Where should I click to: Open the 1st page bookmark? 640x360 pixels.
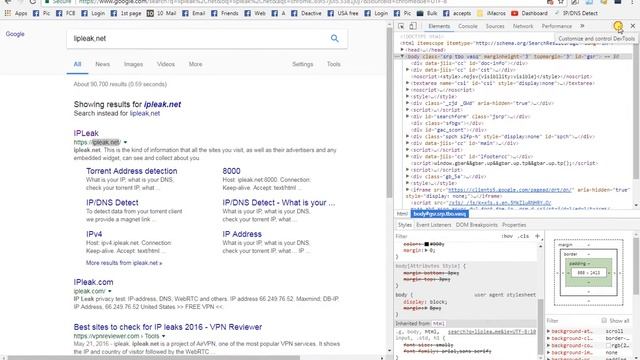pos(127,13)
